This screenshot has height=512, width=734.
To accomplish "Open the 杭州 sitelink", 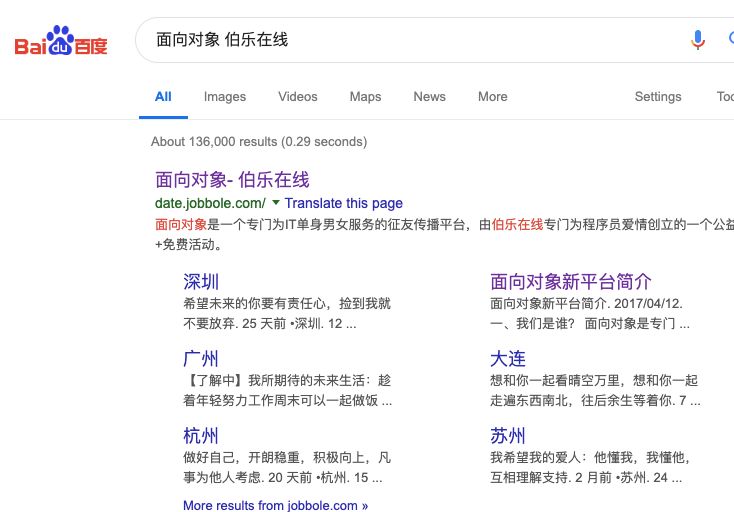I will pos(201,436).
